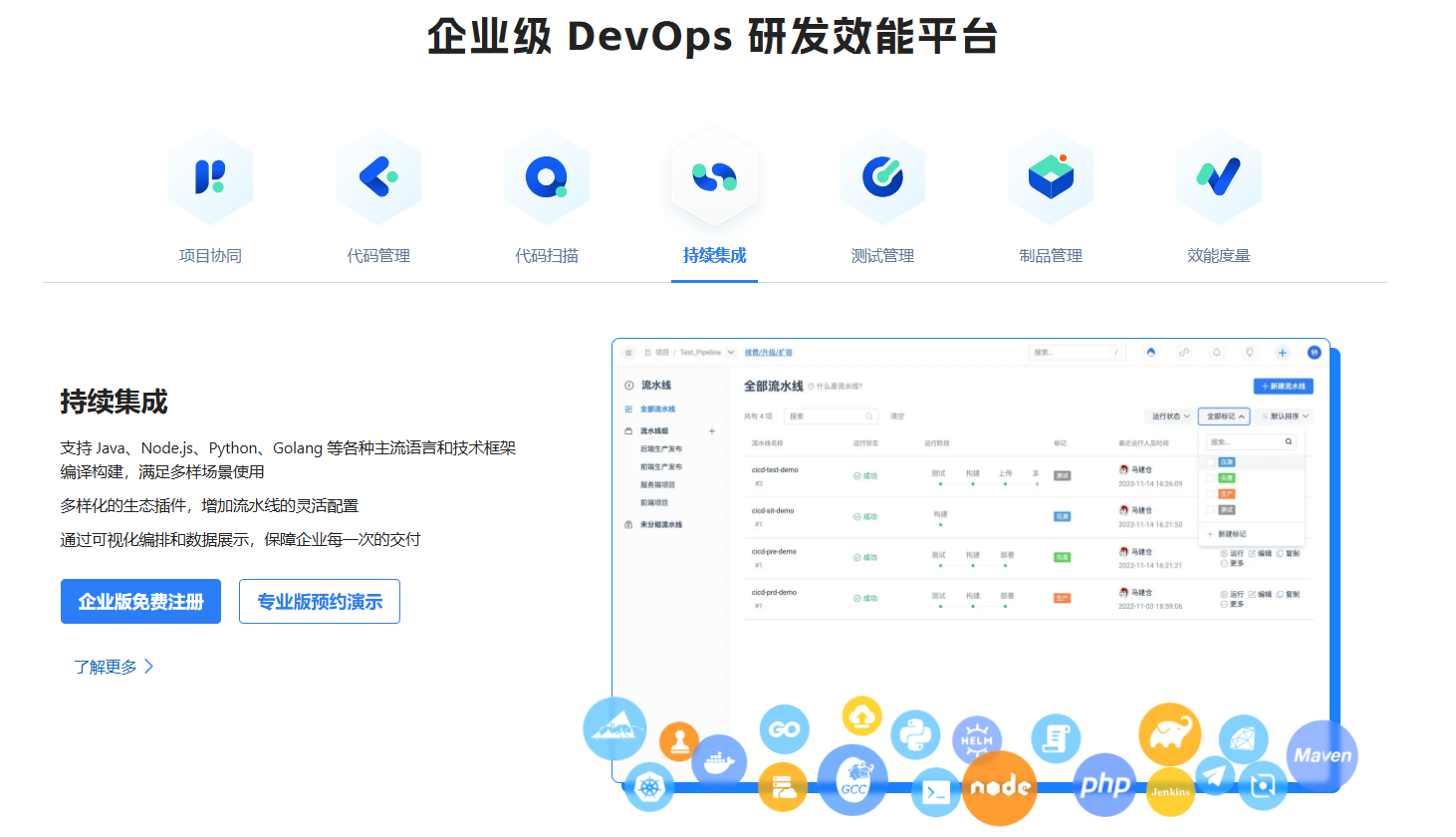Click the Ruby gem bubble icon

(x=1243, y=739)
